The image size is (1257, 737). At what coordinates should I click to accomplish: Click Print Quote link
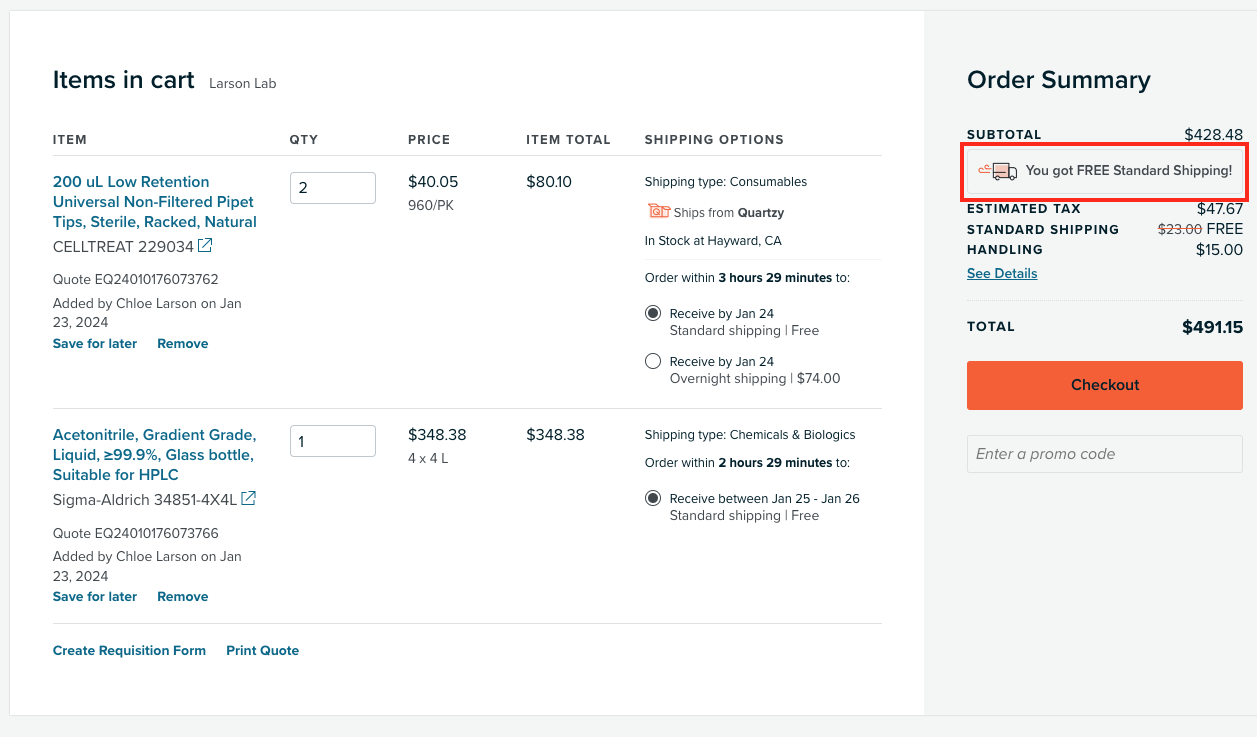[x=262, y=650]
